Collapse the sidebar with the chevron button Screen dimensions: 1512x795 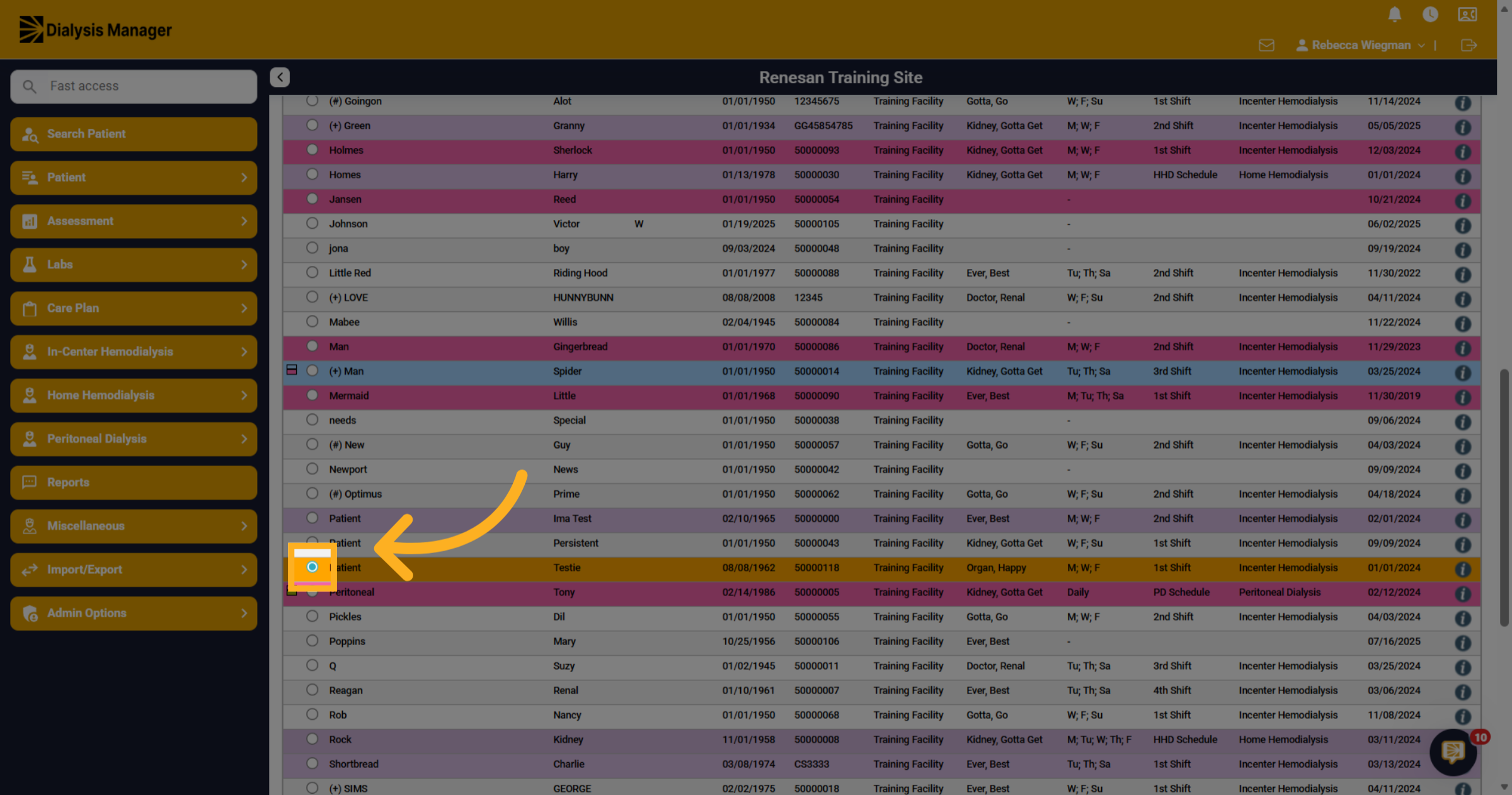280,77
